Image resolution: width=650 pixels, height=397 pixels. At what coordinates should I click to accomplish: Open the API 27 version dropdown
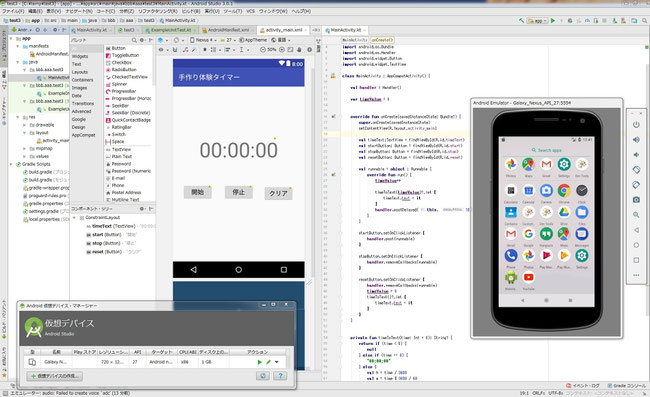[228, 40]
